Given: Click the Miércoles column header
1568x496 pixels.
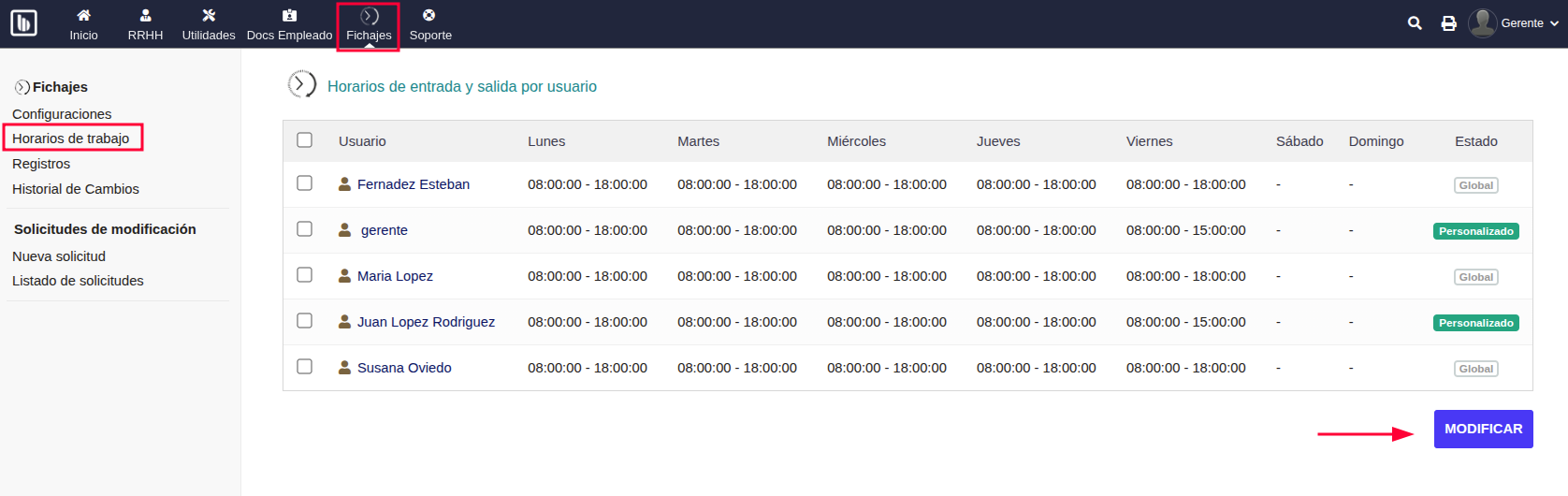Looking at the screenshot, I should [856, 141].
